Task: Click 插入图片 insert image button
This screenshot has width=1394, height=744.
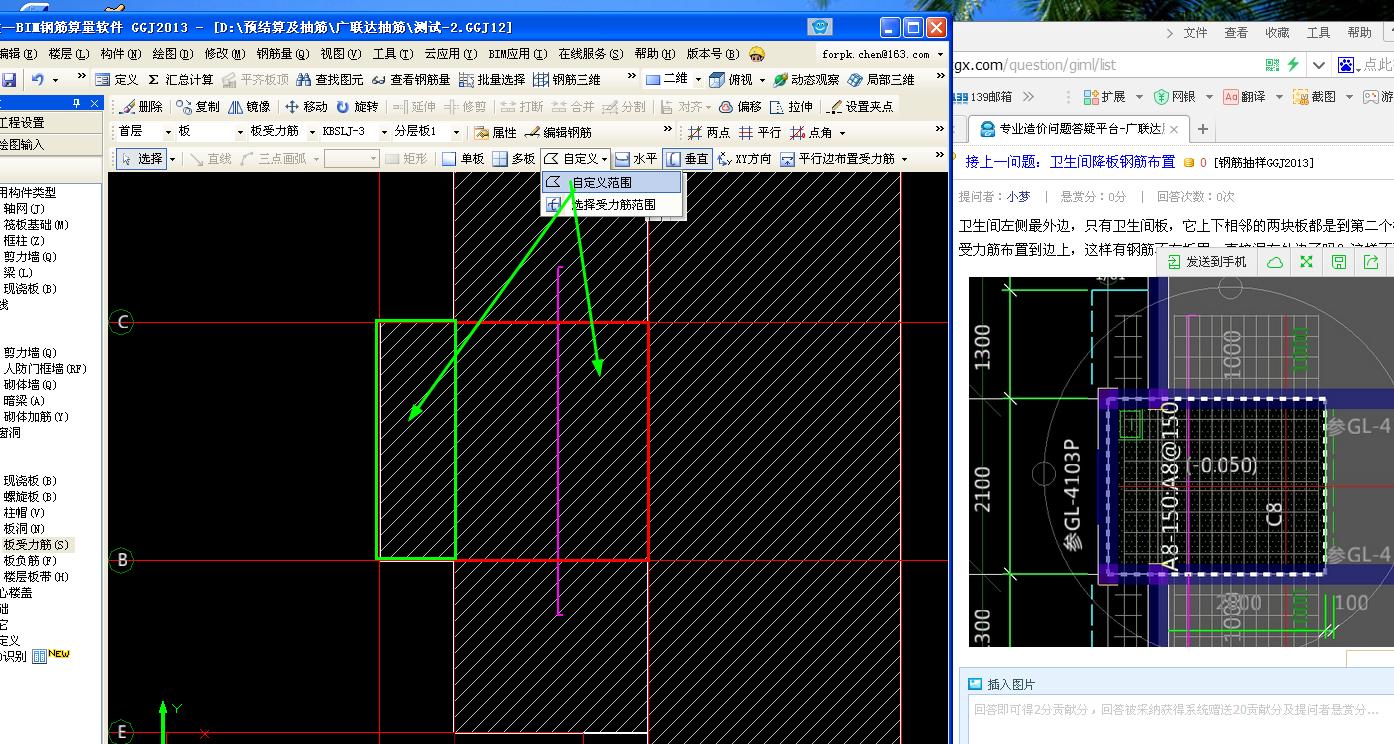Action: click(1002, 685)
